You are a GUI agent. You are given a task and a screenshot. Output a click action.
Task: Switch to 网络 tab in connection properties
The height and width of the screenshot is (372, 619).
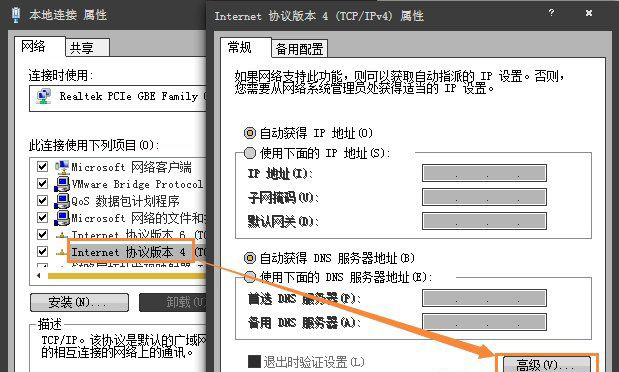[39, 47]
